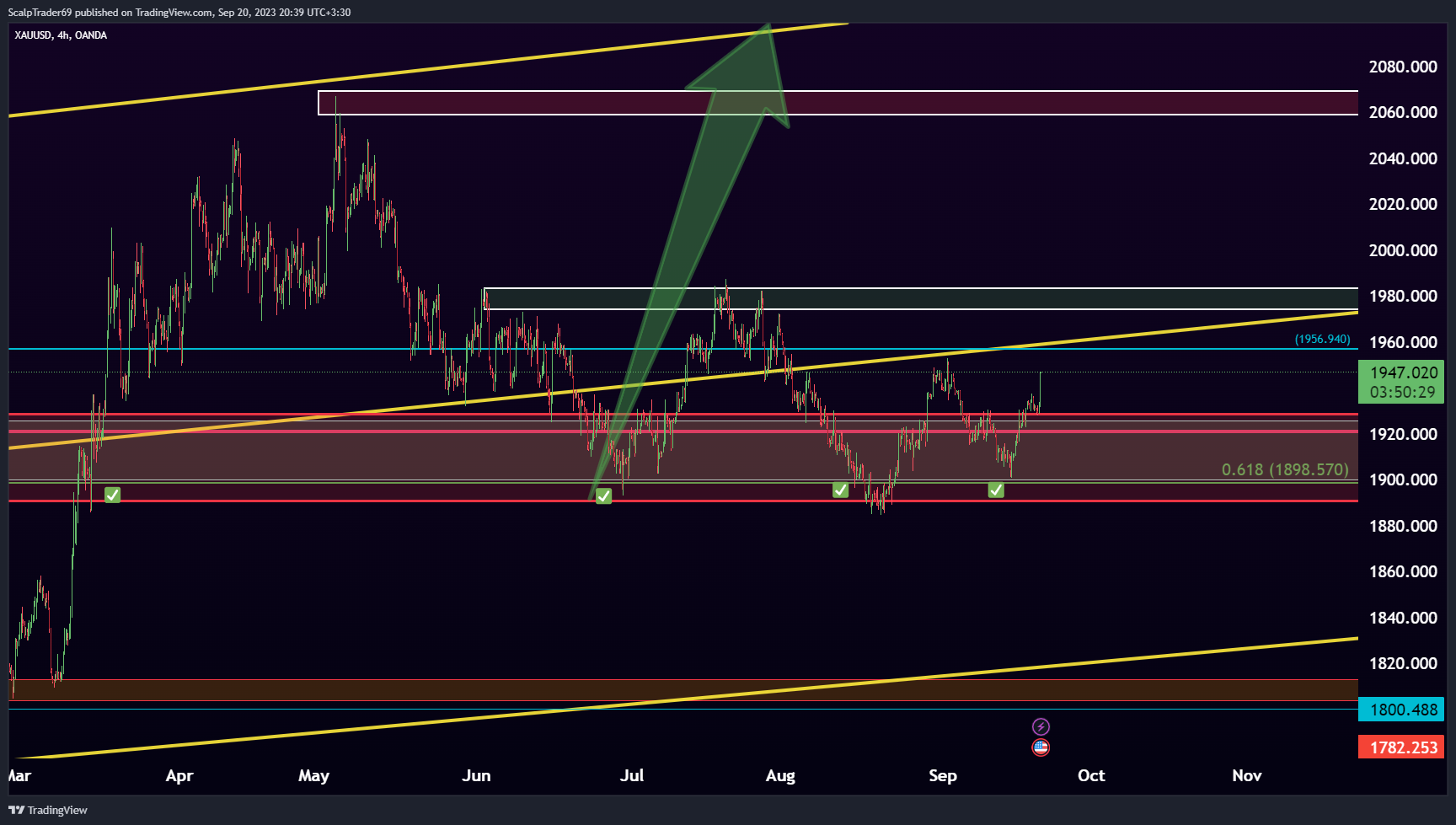1456x825 pixels.
Task: Click the TradingView logo in the footer
Action: coord(48,810)
